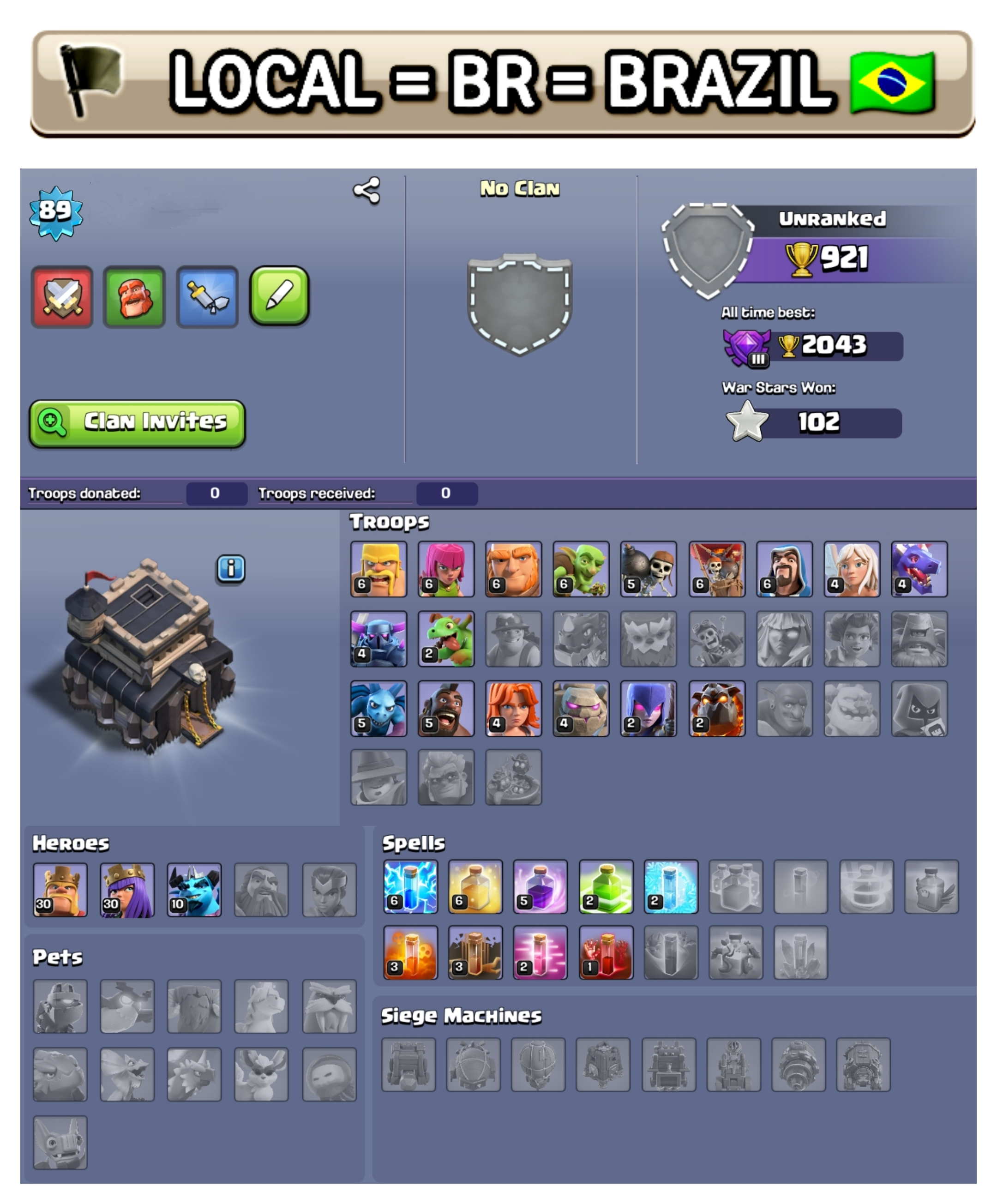
Task: Tap the Unranked league shield
Action: (708, 251)
